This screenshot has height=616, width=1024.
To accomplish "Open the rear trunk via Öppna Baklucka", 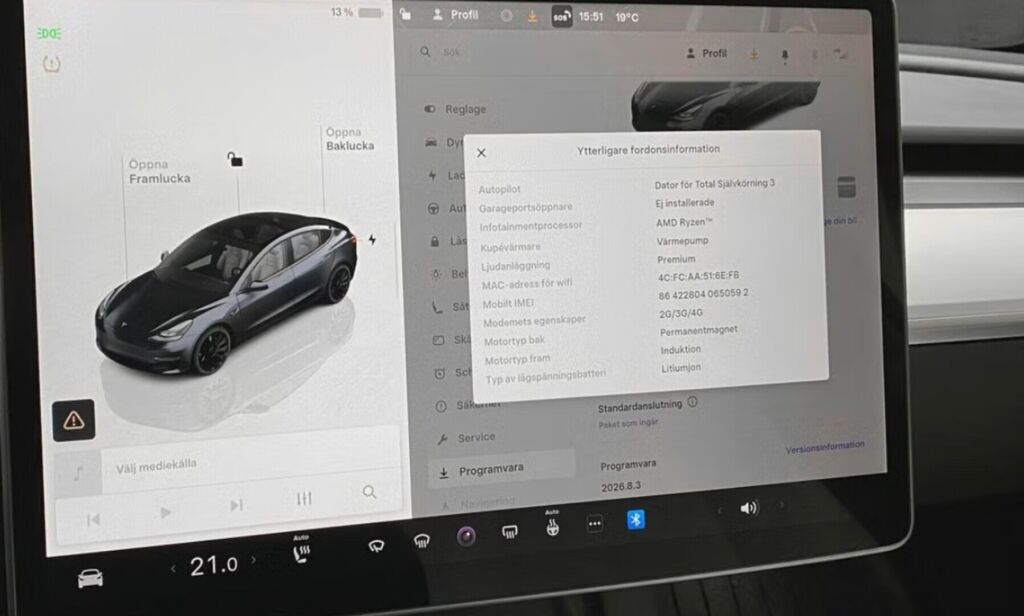I will click(x=350, y=139).
